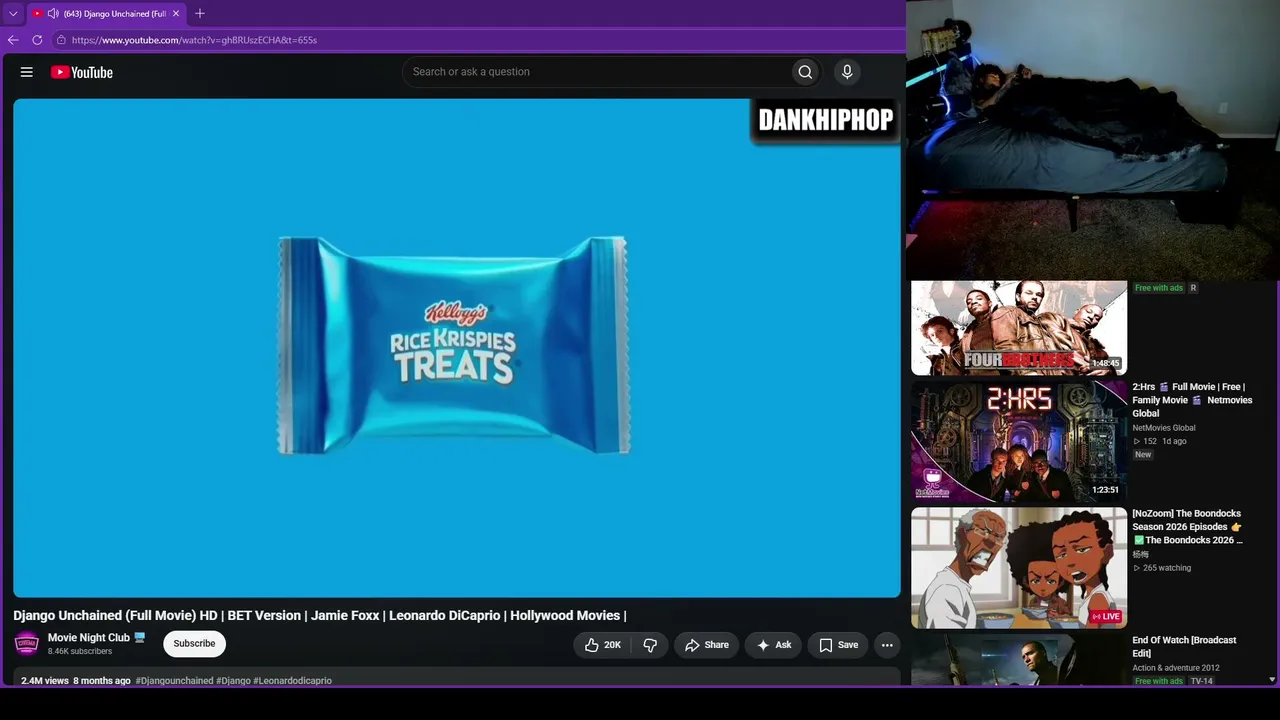This screenshot has height=720, width=1280.
Task: Click the LIVE badge on the Boondocks thumbnail
Action: [1107, 617]
